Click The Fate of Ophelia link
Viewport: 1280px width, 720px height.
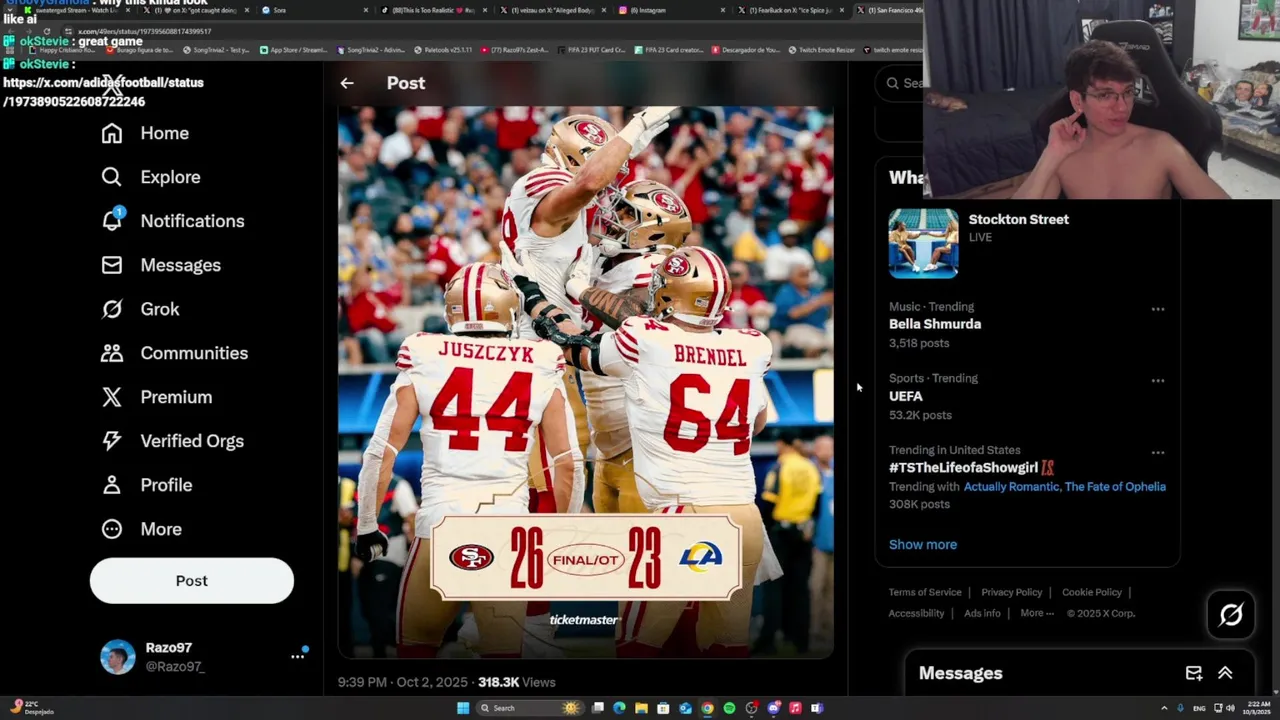1115,487
